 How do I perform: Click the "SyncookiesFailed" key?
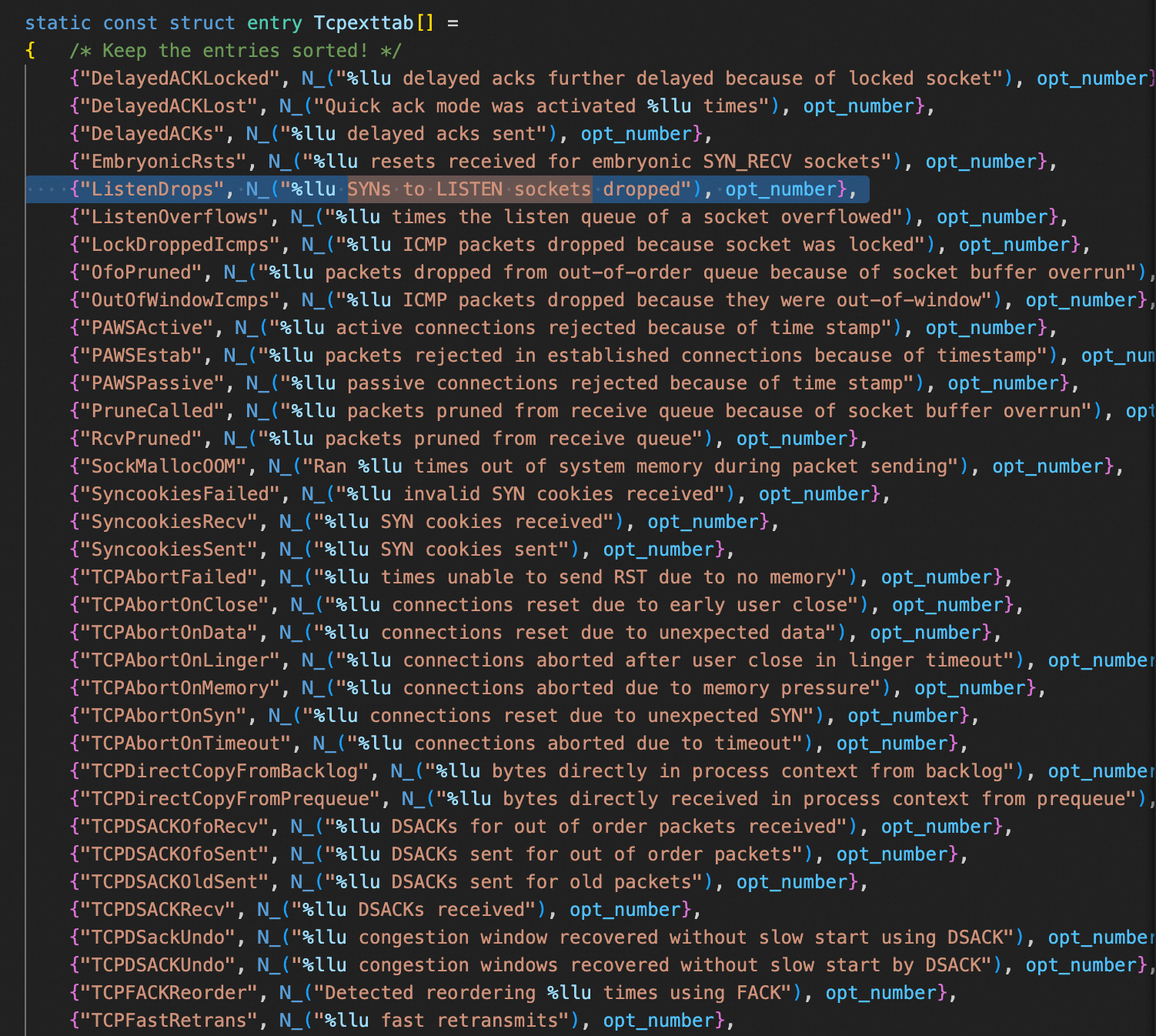179,494
